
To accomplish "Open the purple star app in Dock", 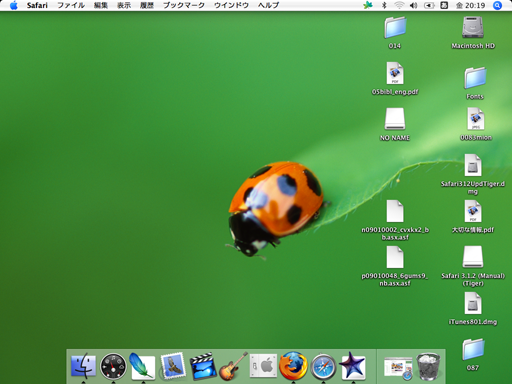I will click(x=352, y=366).
